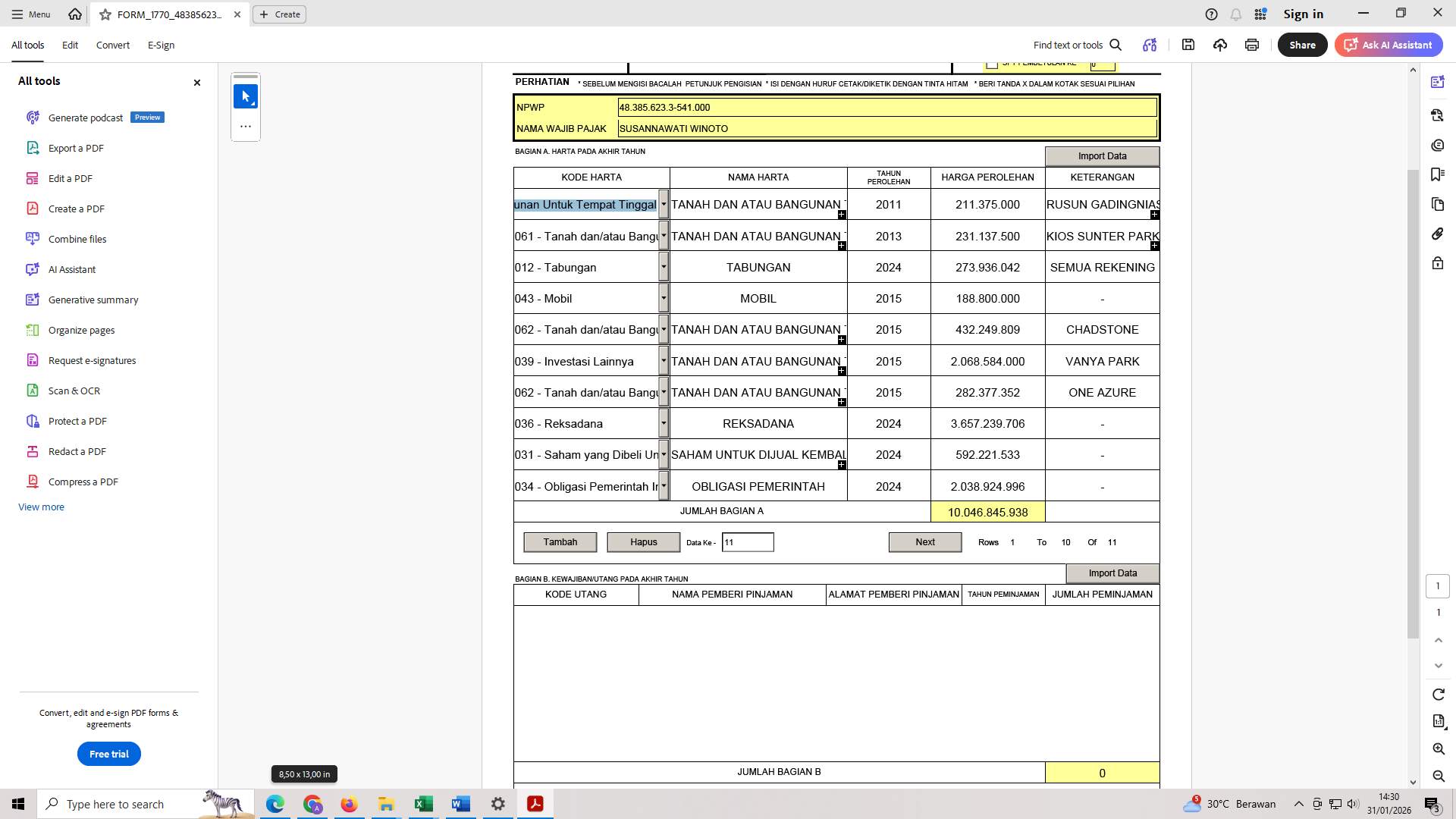Open the Menu in the top bar
Viewport: 1456px width, 819px height.
click(30, 14)
